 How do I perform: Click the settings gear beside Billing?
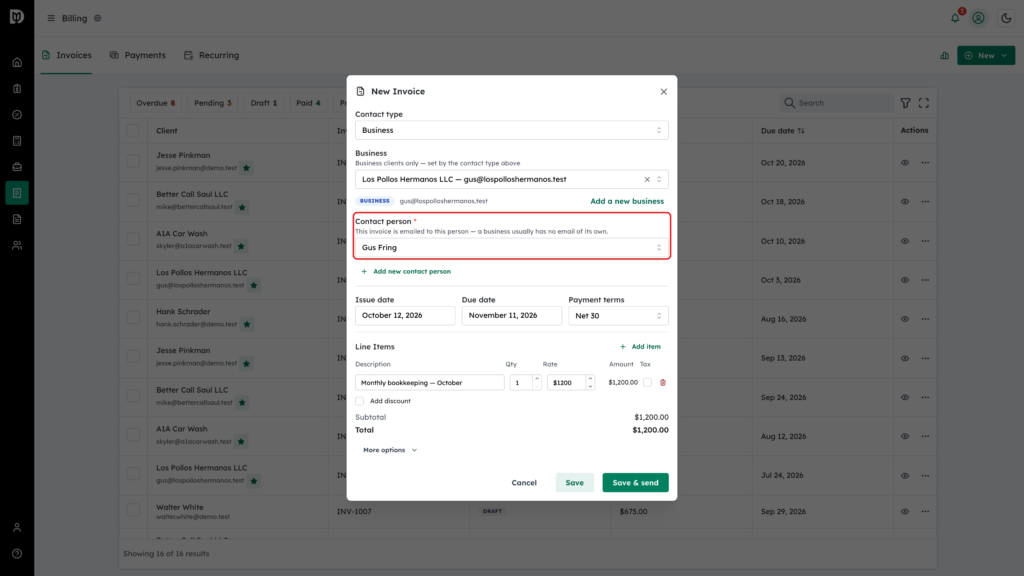[98, 18]
